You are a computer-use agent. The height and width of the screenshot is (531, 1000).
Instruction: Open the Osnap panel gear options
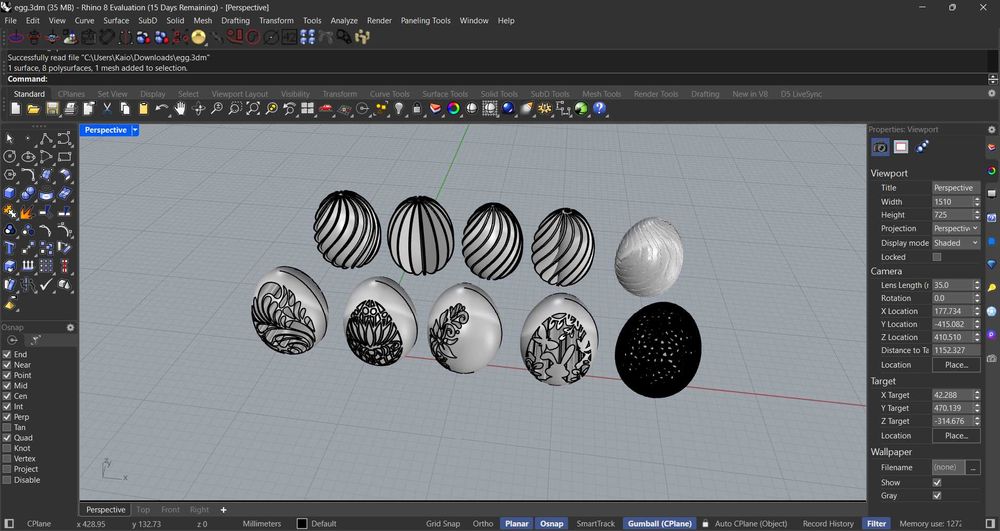click(71, 328)
